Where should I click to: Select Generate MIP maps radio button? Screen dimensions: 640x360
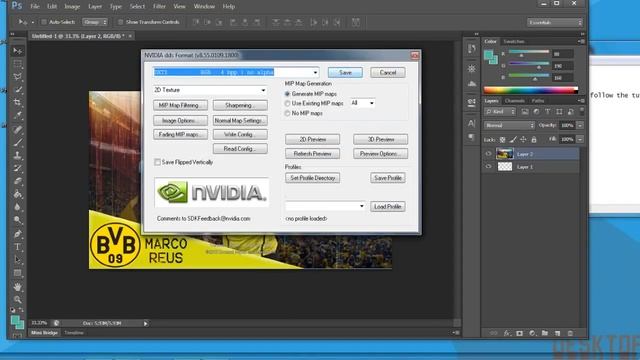click(x=287, y=94)
